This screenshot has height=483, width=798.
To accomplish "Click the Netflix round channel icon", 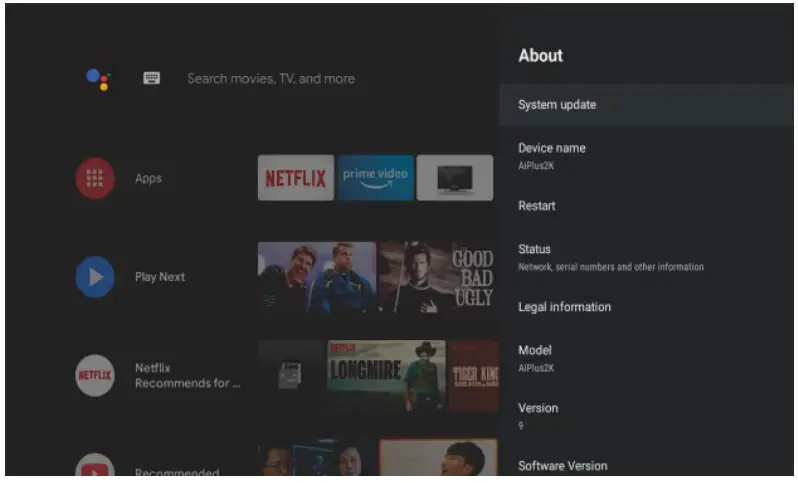I will tap(95, 375).
